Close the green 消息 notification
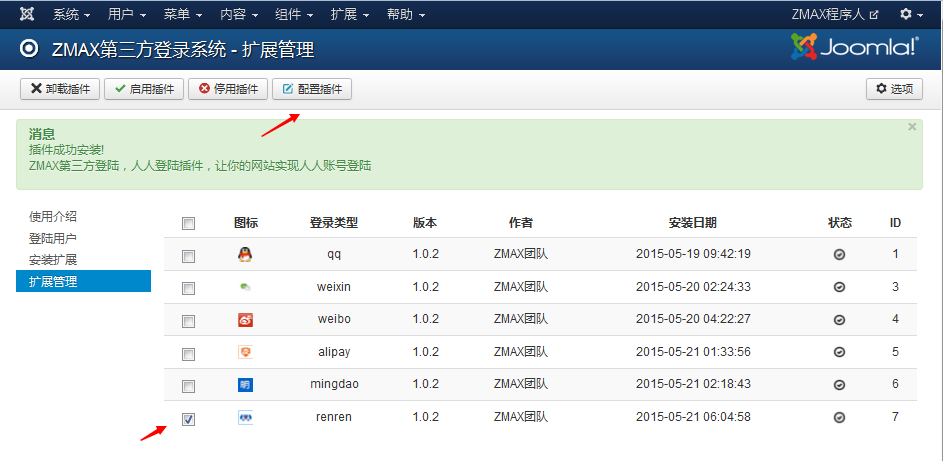Viewport: 943px width, 461px height. click(912, 127)
